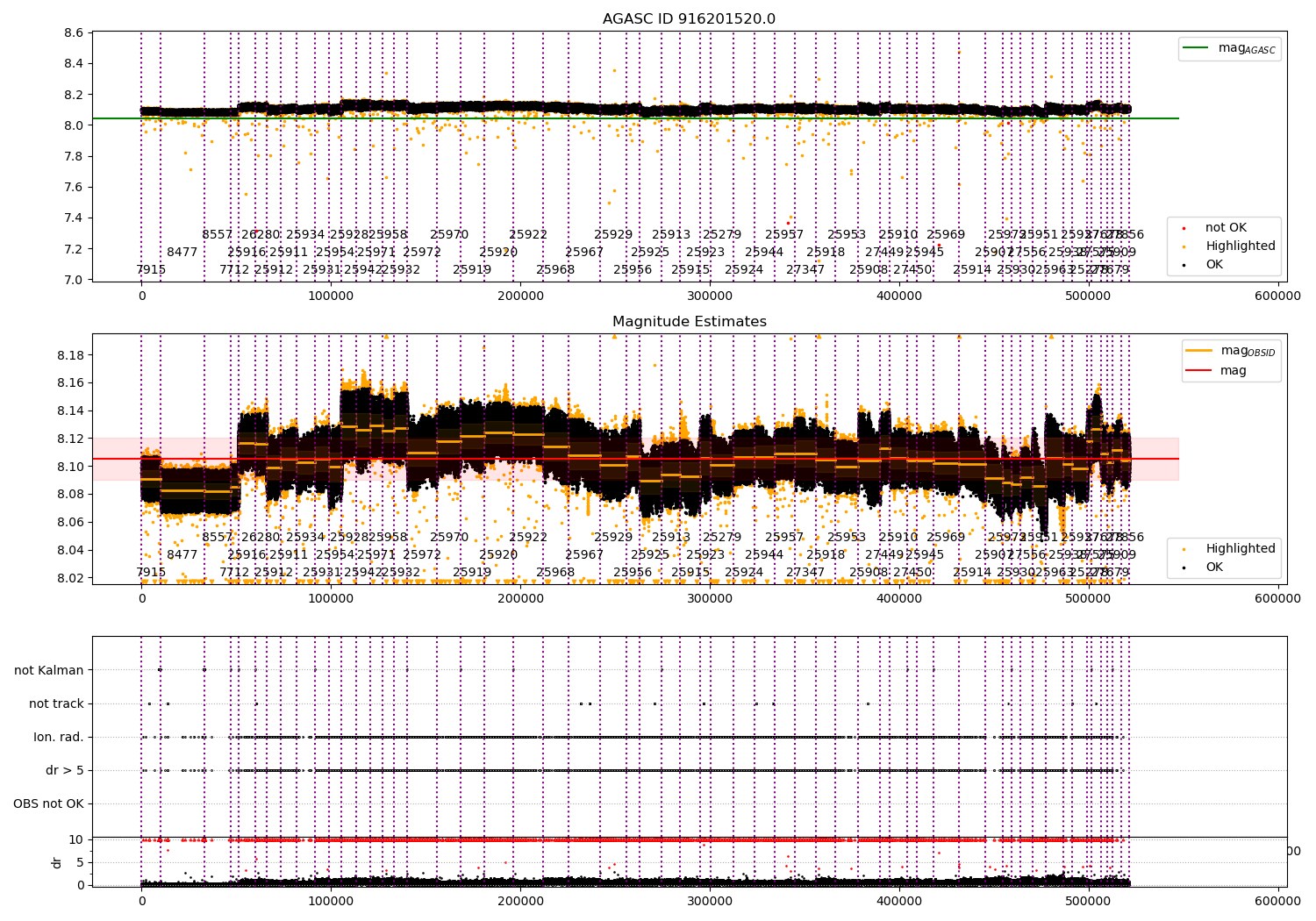This screenshot has height=921, width=1316.
Task: Click obsid label 8477 in the AGASC ID plot
Action: pos(182,252)
